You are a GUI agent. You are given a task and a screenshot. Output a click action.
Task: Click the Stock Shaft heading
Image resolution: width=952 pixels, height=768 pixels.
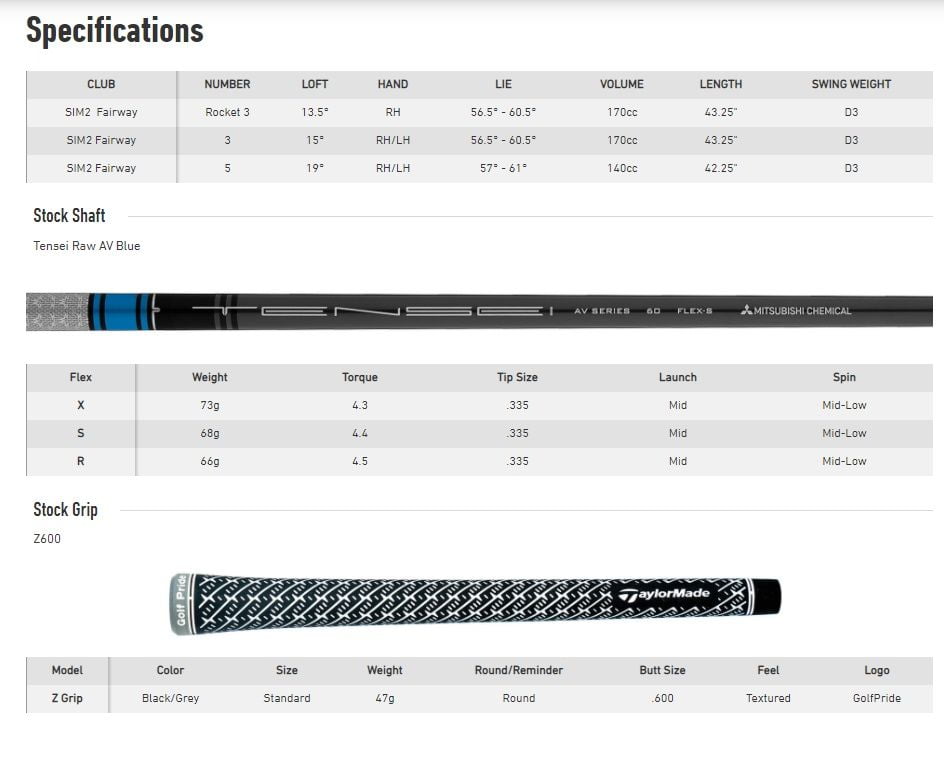[x=69, y=216]
